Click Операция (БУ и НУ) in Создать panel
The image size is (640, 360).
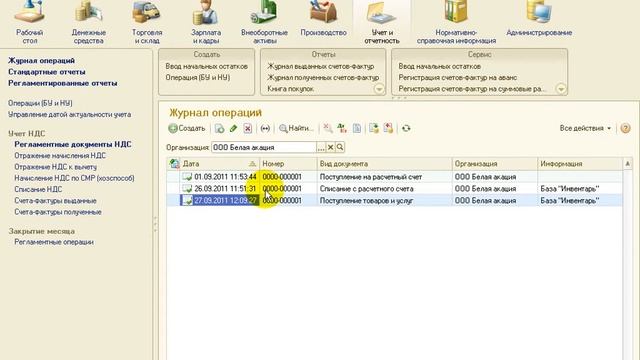pos(198,77)
